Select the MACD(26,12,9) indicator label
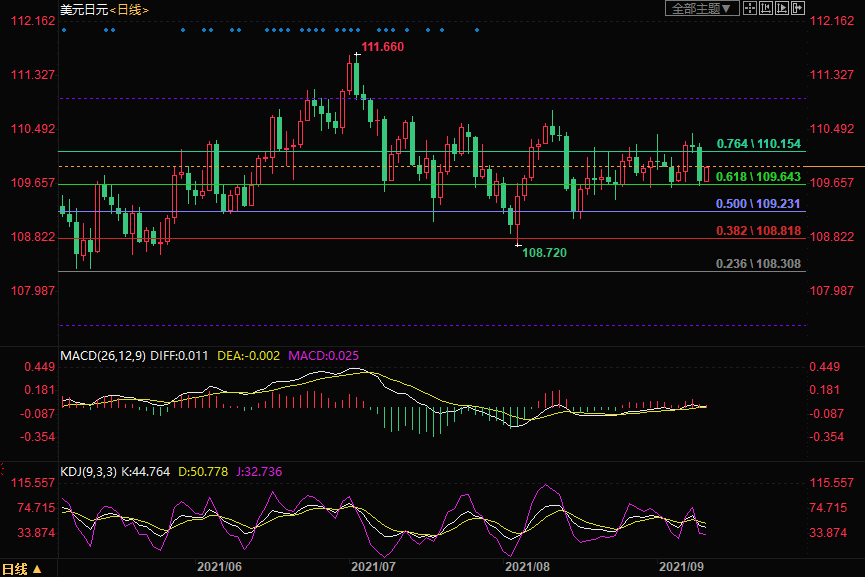865x577 pixels. pyautogui.click(x=104, y=355)
